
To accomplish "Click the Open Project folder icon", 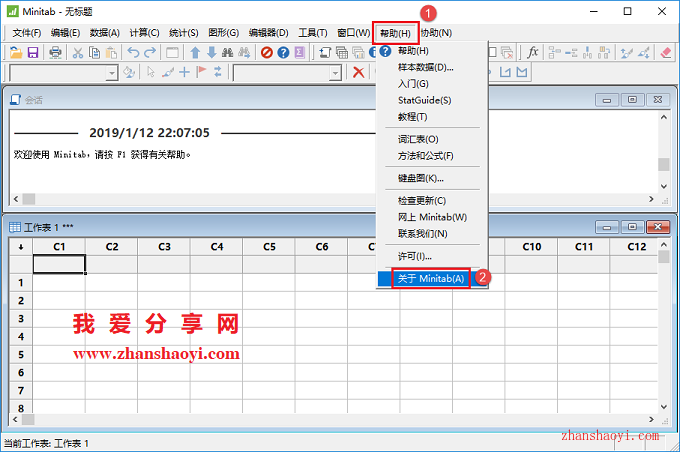I will [x=16, y=52].
